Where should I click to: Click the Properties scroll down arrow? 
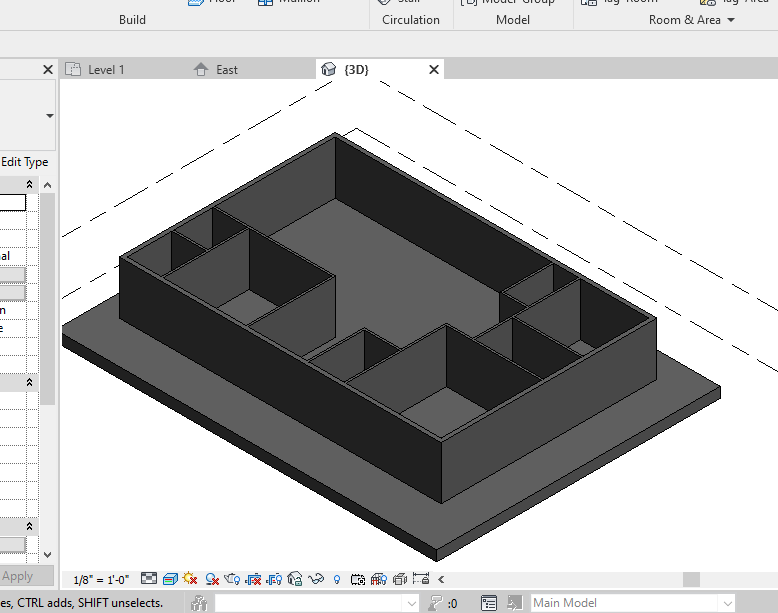(48, 554)
